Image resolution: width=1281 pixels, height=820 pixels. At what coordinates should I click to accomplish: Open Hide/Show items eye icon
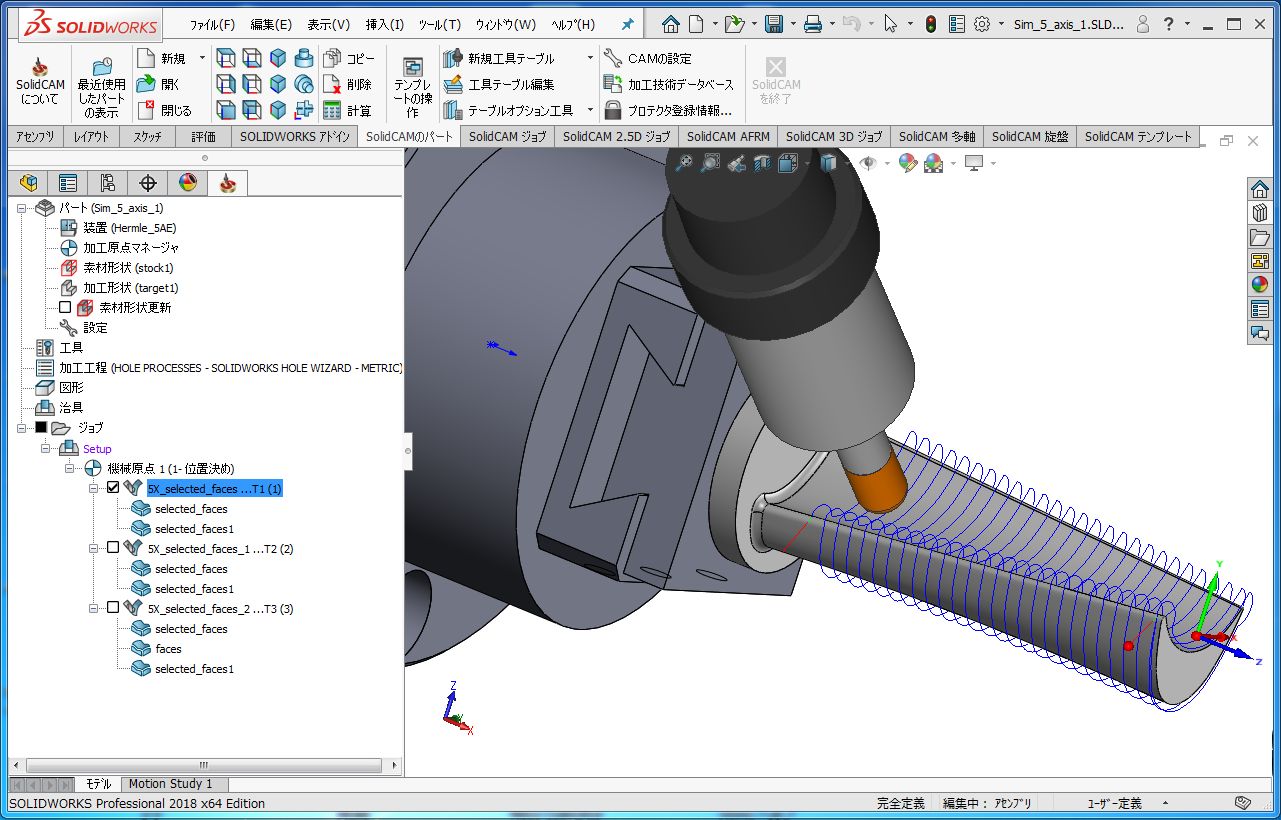tap(868, 162)
